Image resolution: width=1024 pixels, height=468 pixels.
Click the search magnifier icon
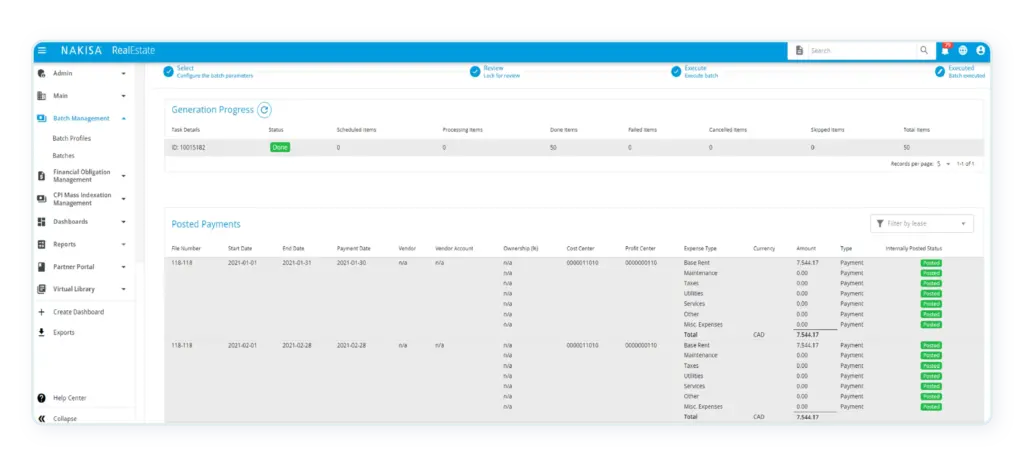(923, 50)
